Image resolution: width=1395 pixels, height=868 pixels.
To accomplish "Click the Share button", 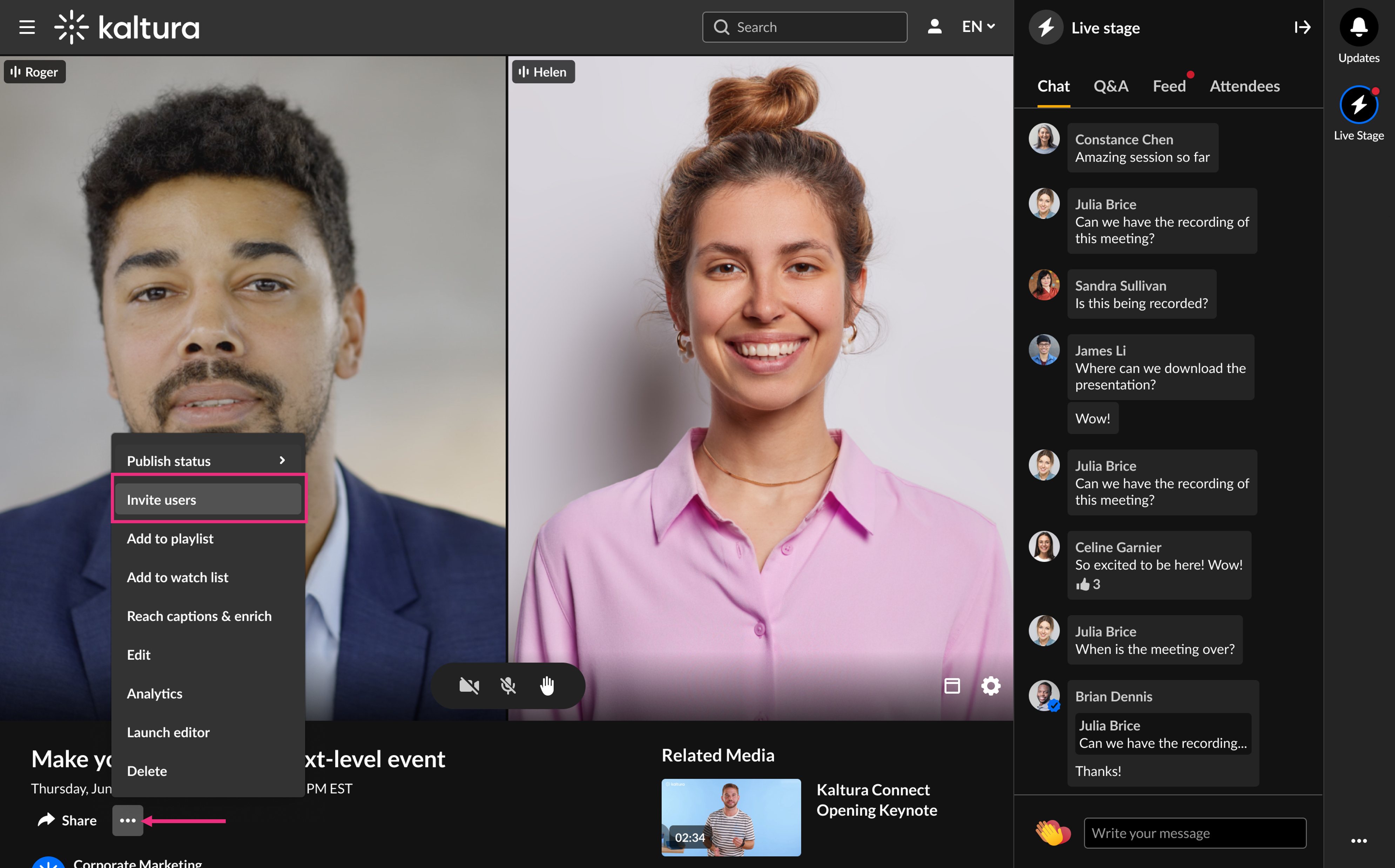I will [x=67, y=820].
